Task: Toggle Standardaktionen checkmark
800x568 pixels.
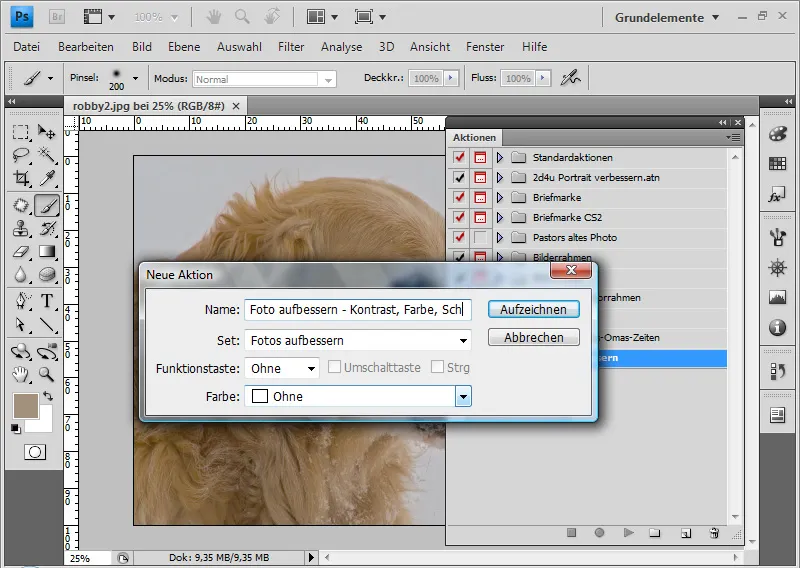Action: (459, 157)
